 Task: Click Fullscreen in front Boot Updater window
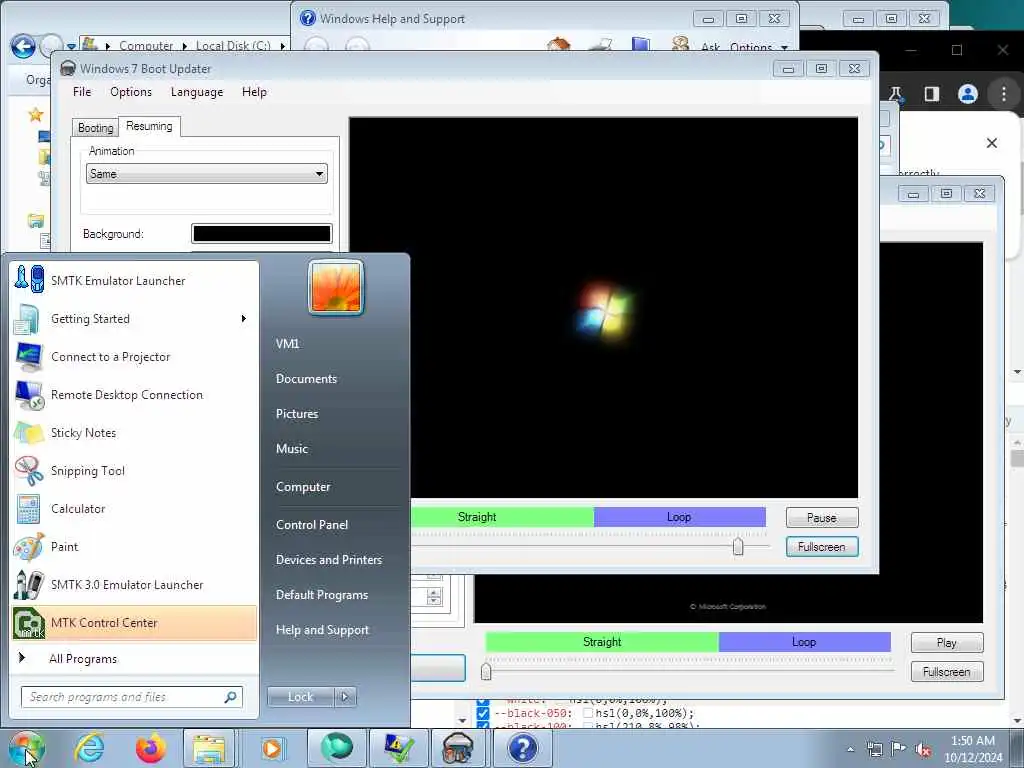pyautogui.click(x=822, y=547)
